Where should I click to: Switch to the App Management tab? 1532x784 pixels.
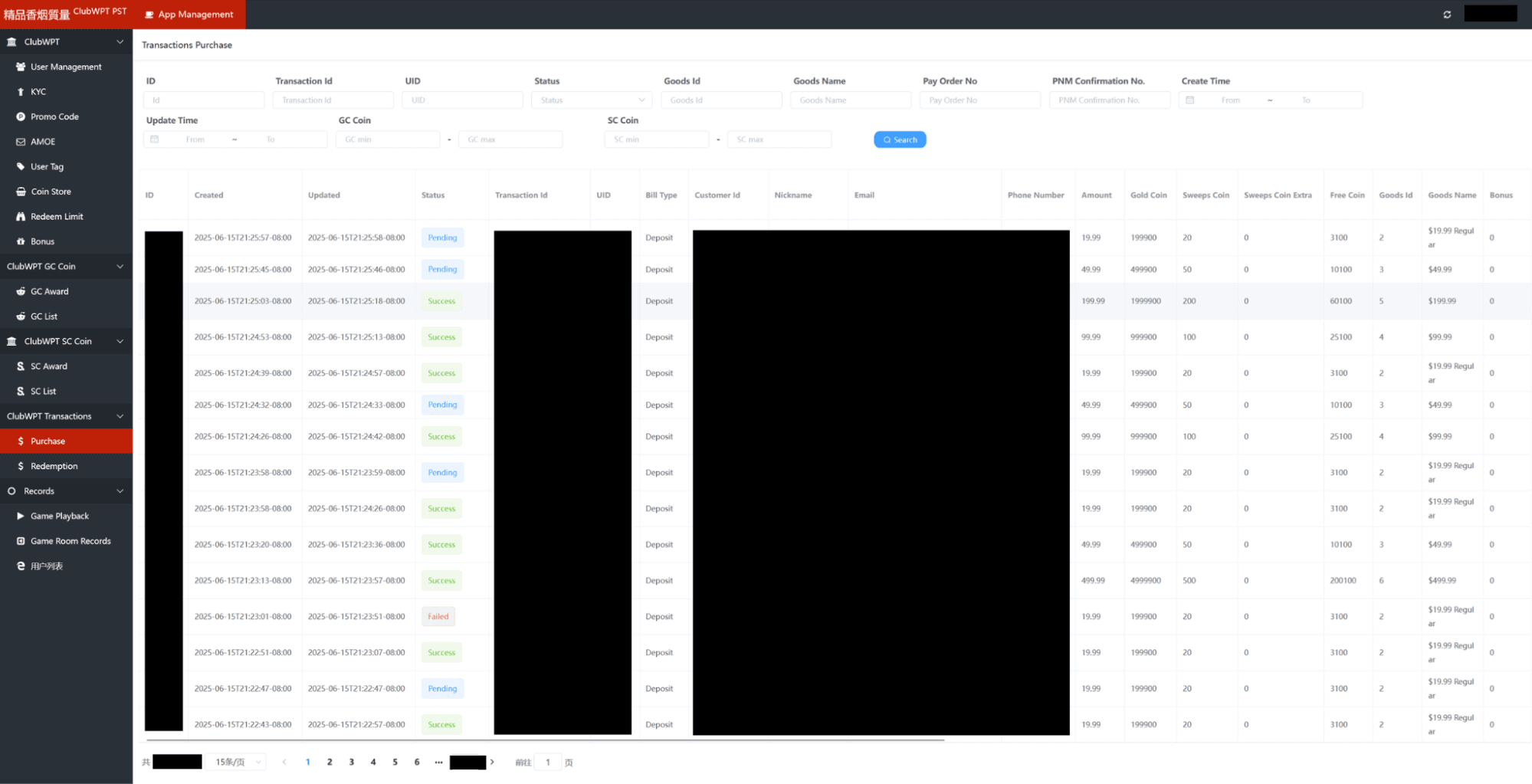189,15
